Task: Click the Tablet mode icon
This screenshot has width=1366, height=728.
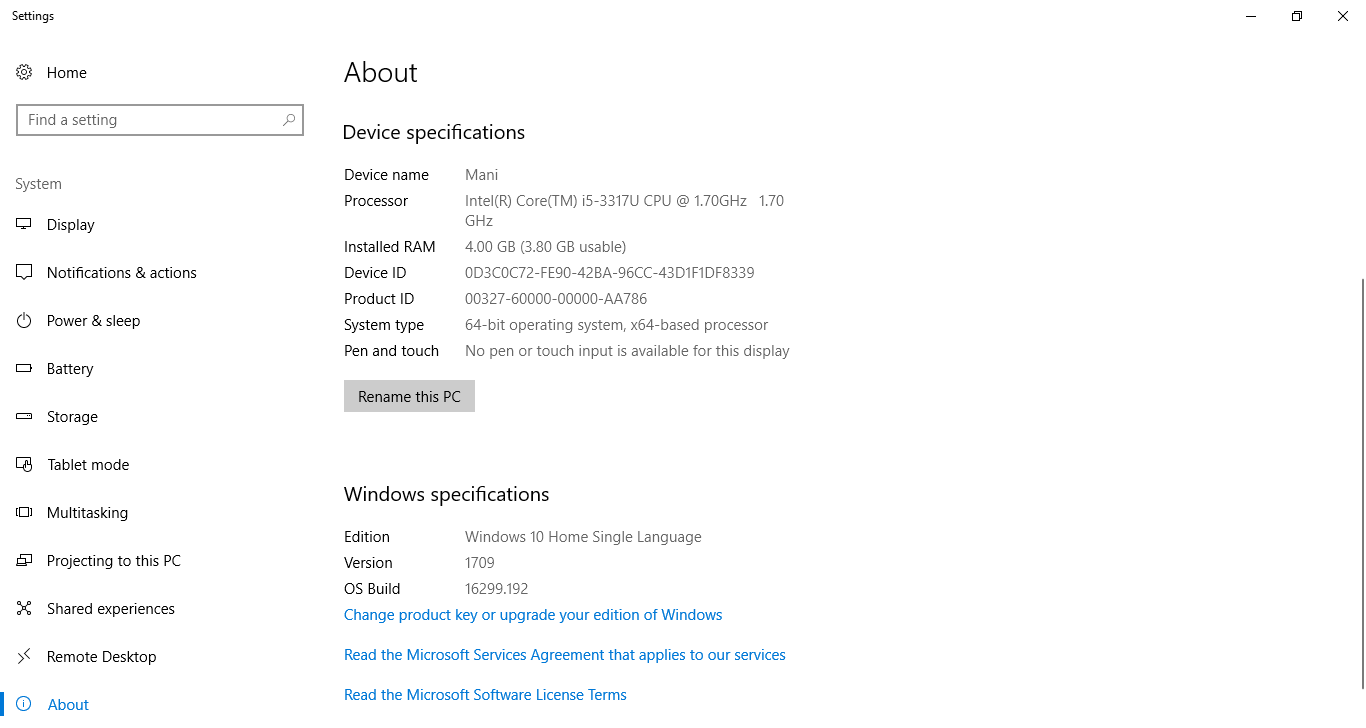Action: click(x=24, y=465)
